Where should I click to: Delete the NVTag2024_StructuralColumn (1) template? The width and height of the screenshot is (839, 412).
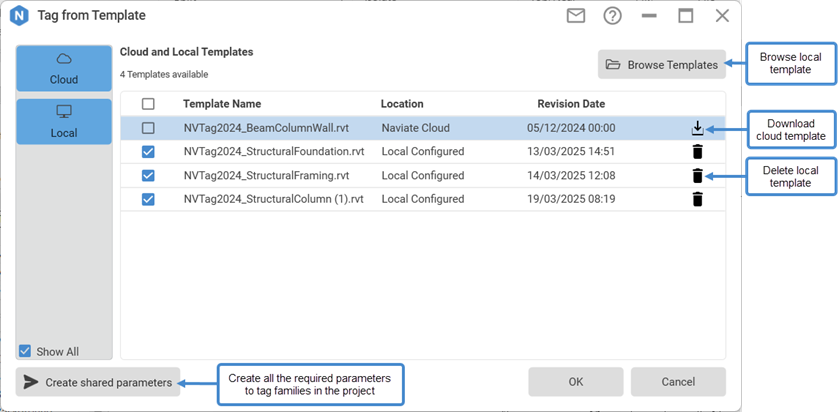(697, 199)
